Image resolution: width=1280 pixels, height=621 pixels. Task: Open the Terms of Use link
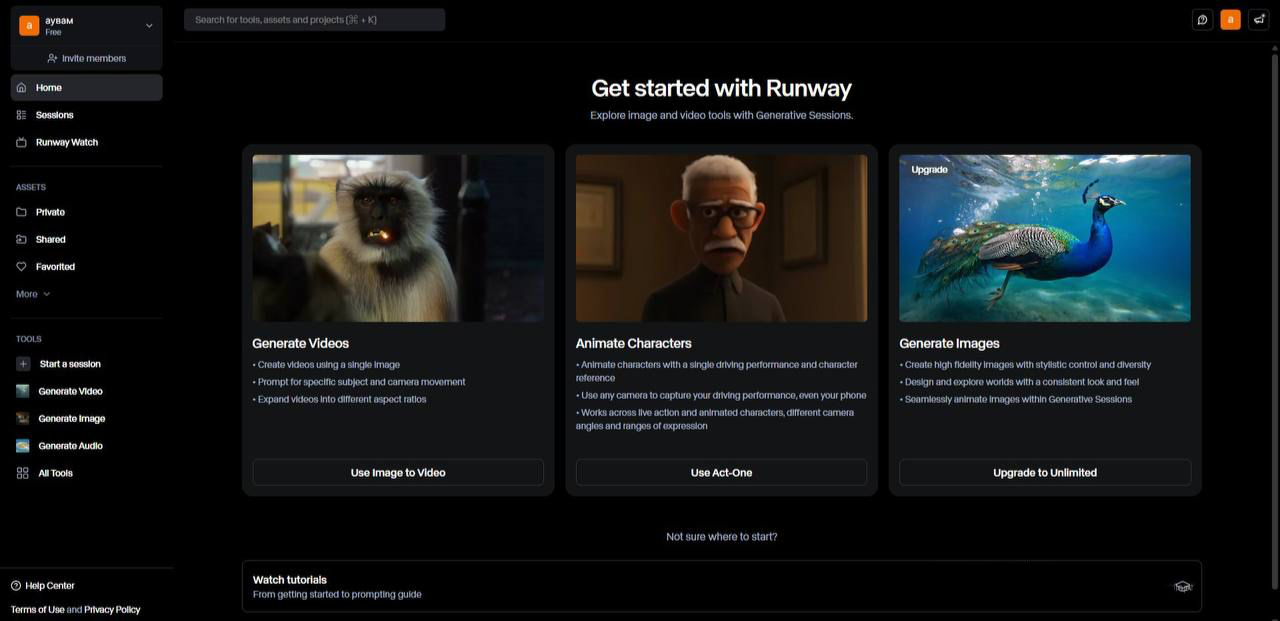click(37, 610)
